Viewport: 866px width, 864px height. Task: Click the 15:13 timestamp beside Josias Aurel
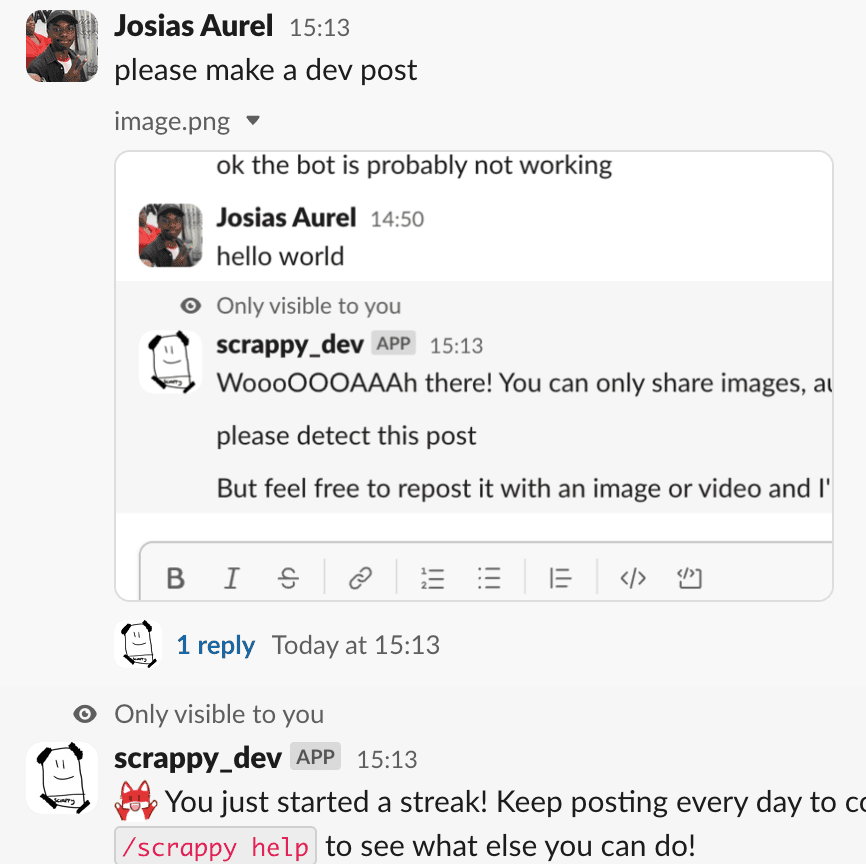(x=320, y=28)
